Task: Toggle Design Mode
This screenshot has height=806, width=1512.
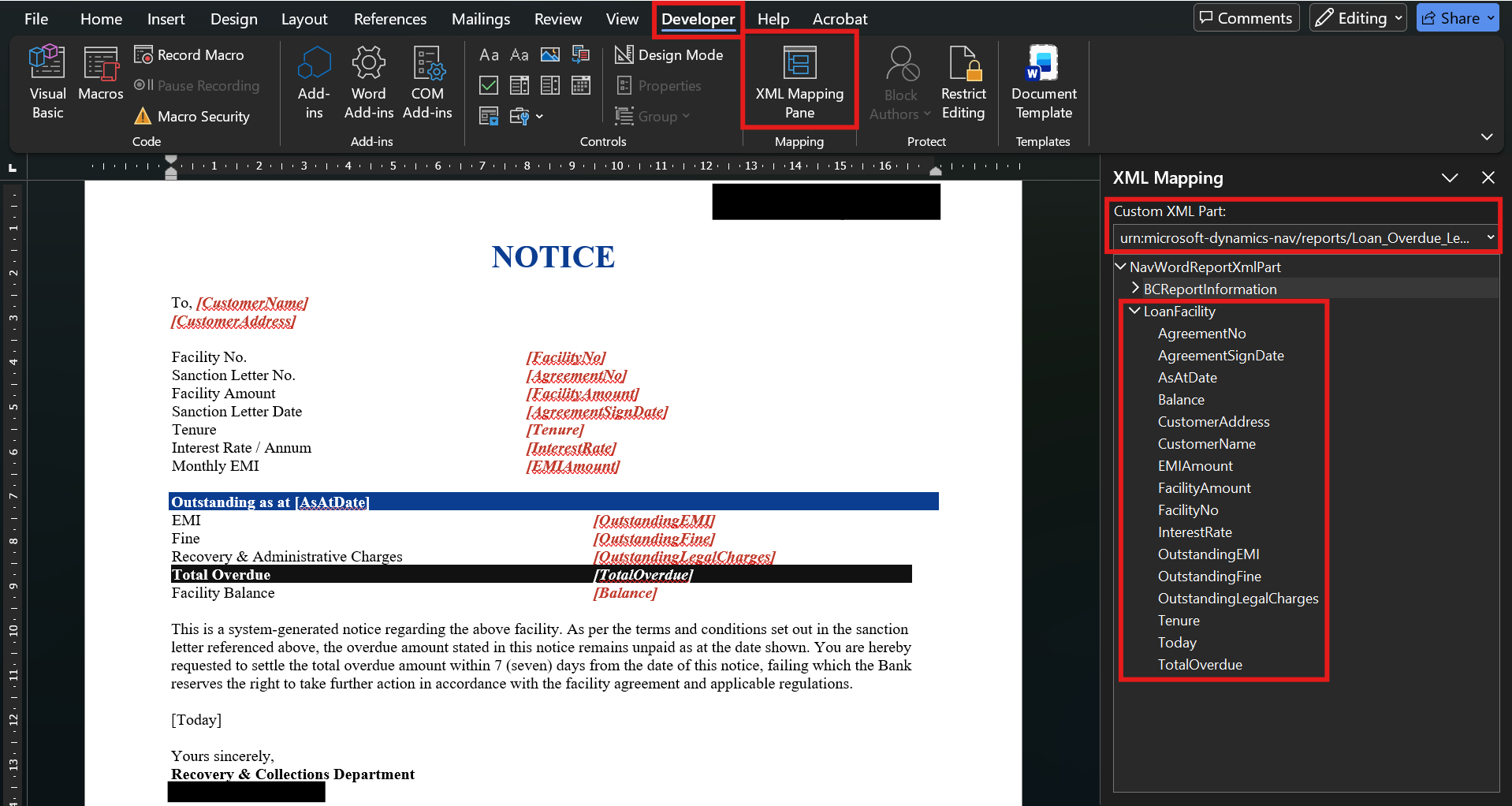Action: pos(668,55)
